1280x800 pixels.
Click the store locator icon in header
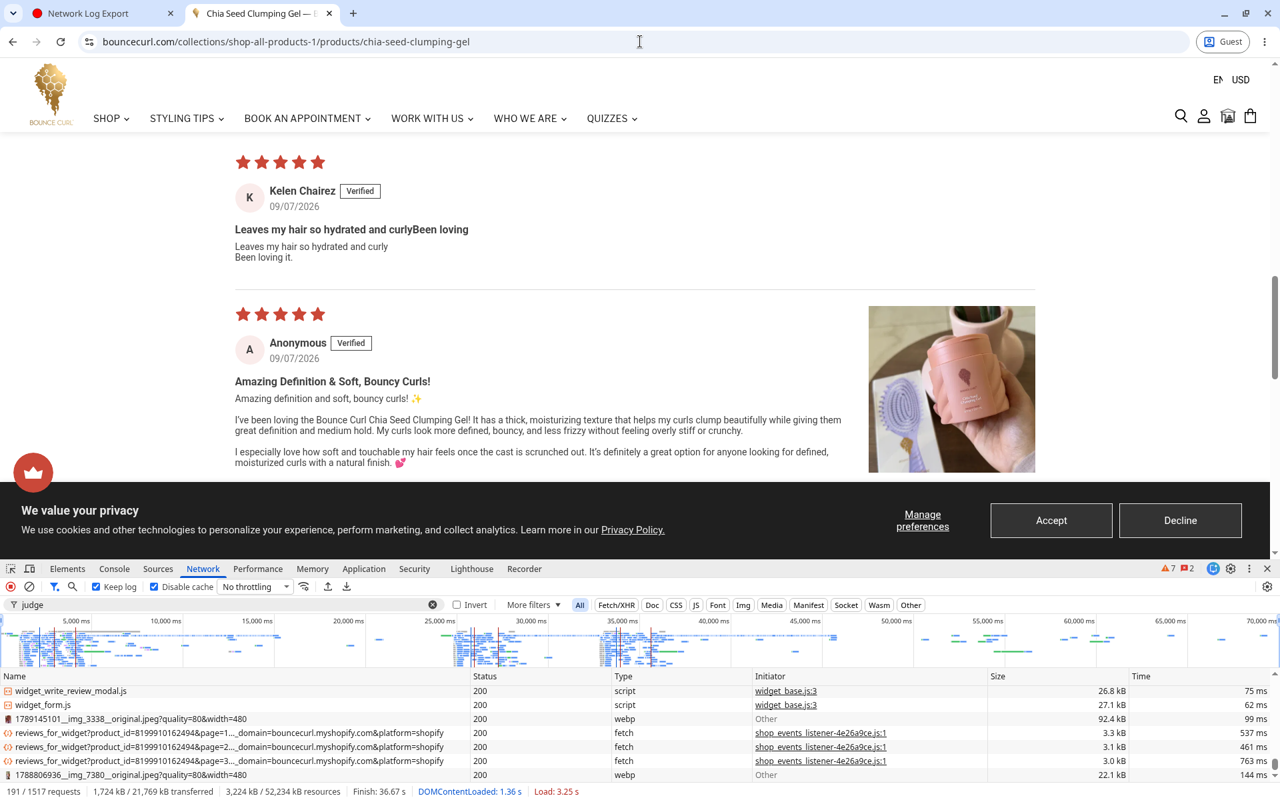coord(1228,116)
